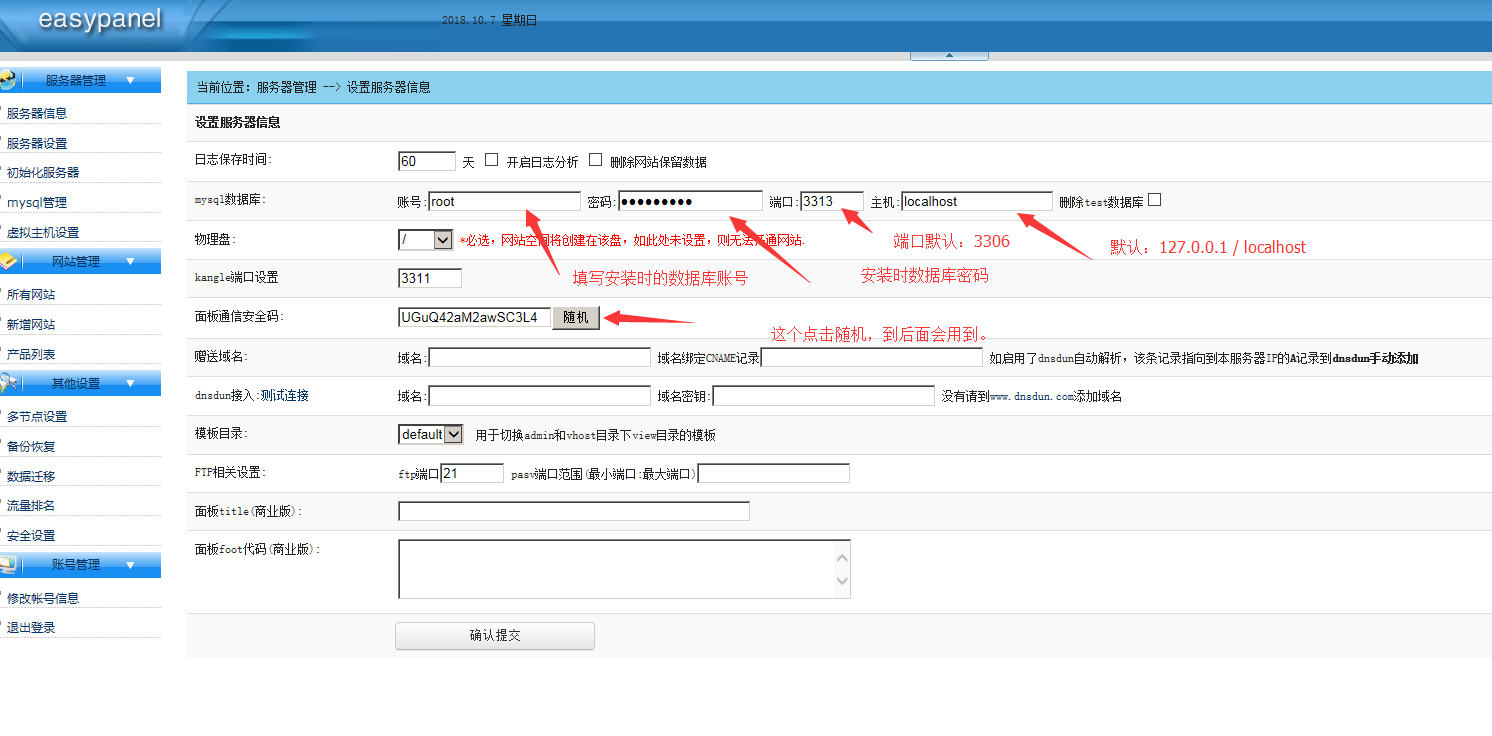Click the monitor icon beside 账号管理 section
Image resolution: width=1492 pixels, height=736 pixels.
11,563
